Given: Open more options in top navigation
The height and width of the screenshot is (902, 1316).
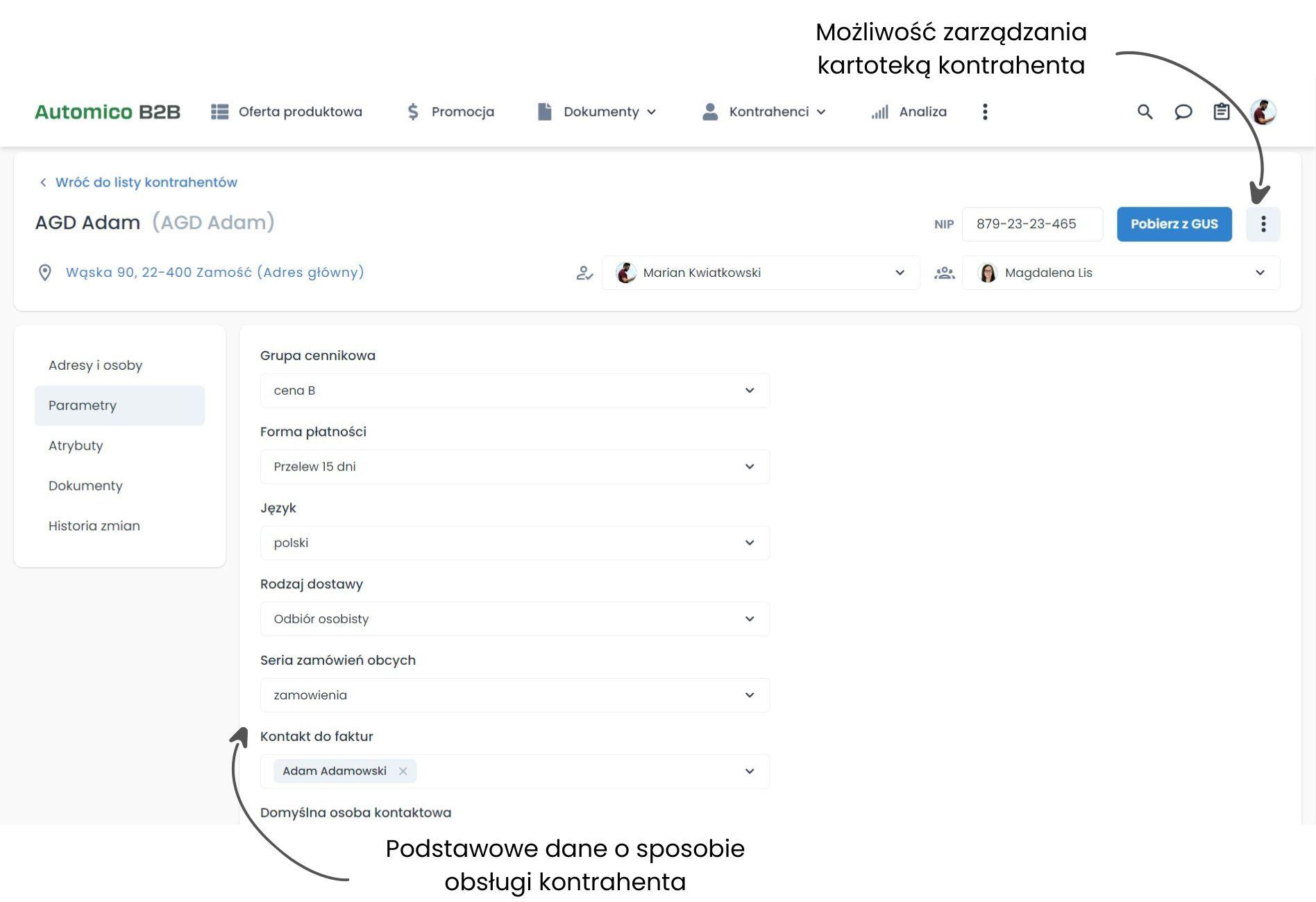Looking at the screenshot, I should [985, 112].
